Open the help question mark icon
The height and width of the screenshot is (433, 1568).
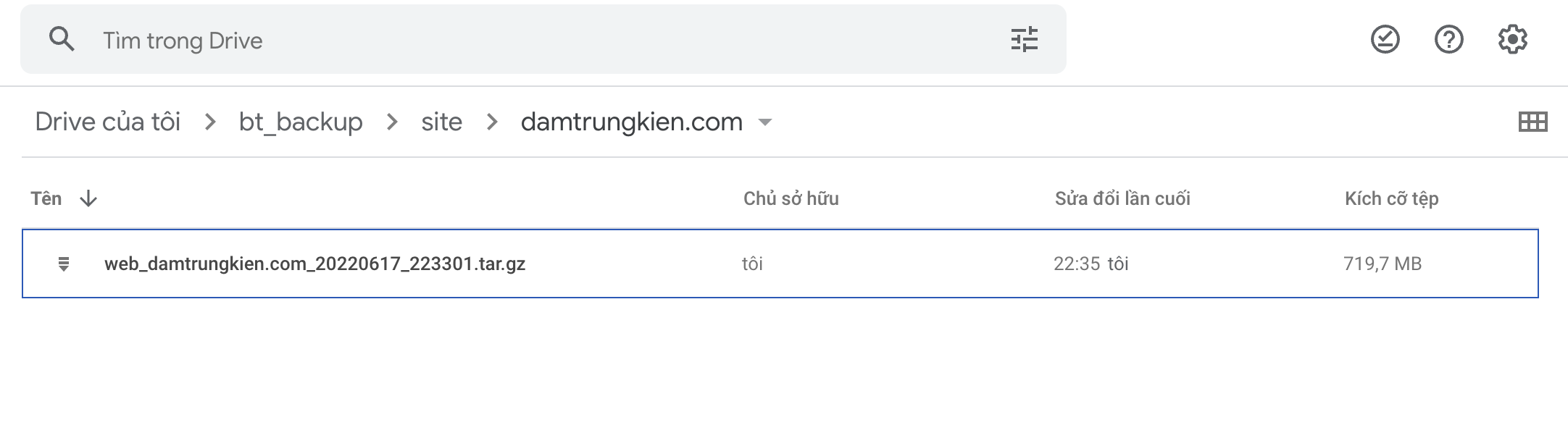coord(1448,39)
